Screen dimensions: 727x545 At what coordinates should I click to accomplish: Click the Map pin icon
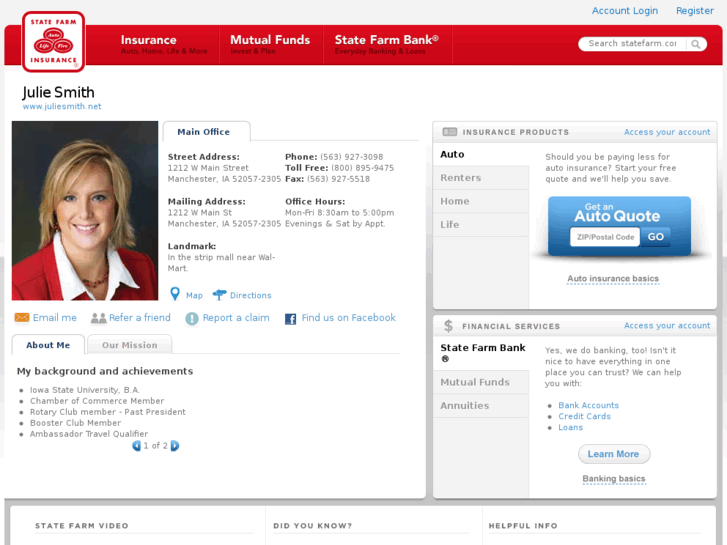click(175, 294)
